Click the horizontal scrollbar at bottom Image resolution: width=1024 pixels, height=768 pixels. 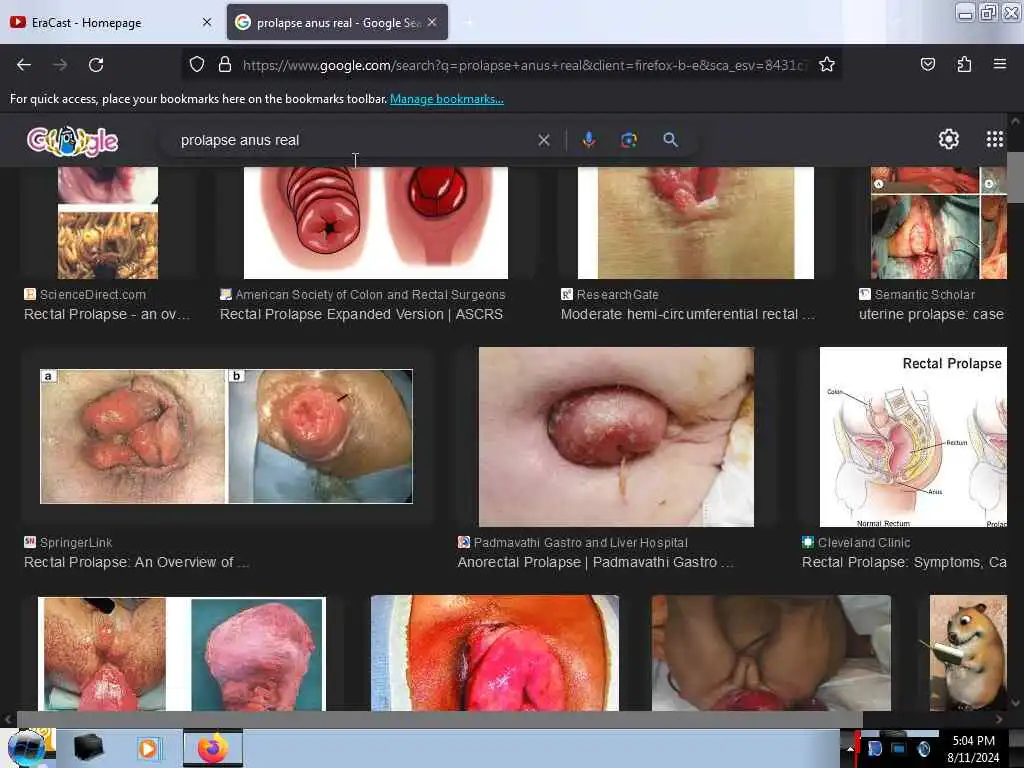(x=439, y=719)
